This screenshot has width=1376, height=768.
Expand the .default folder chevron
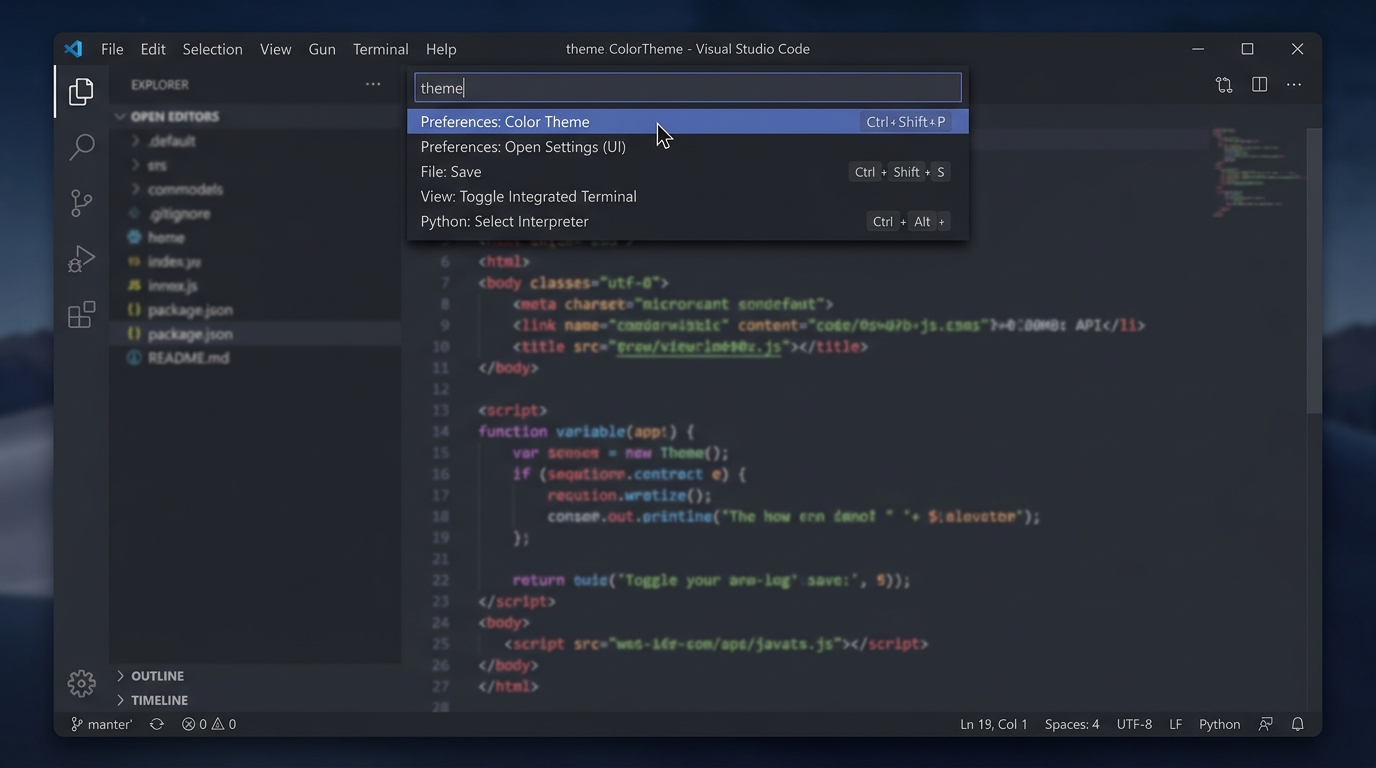[135, 141]
